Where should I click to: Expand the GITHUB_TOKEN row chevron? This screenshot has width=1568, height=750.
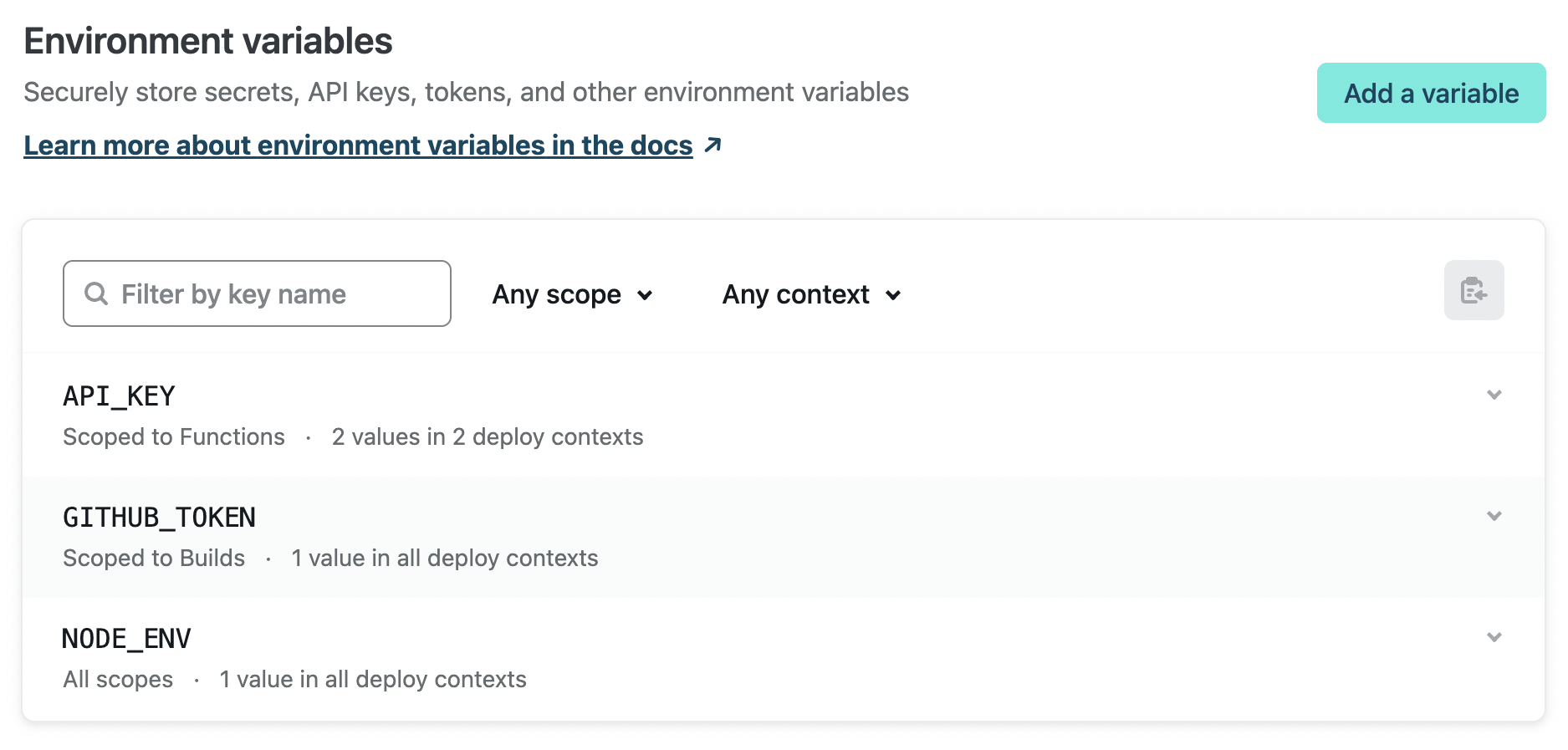click(x=1494, y=516)
